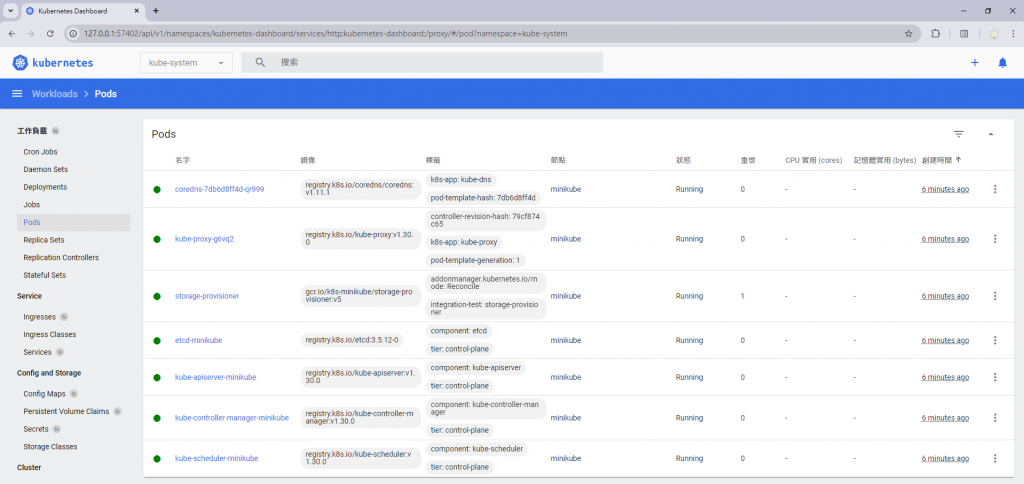Open Stateful Sets in sidebar

click(45, 275)
